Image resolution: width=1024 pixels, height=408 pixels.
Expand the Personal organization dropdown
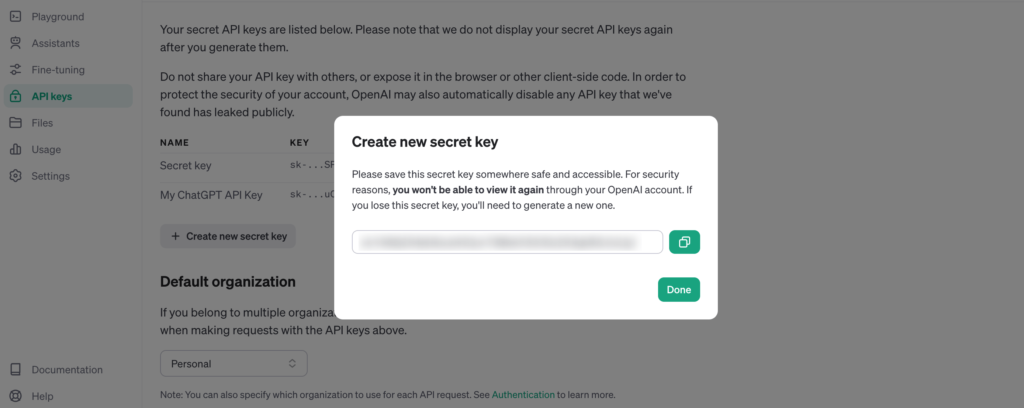233,364
